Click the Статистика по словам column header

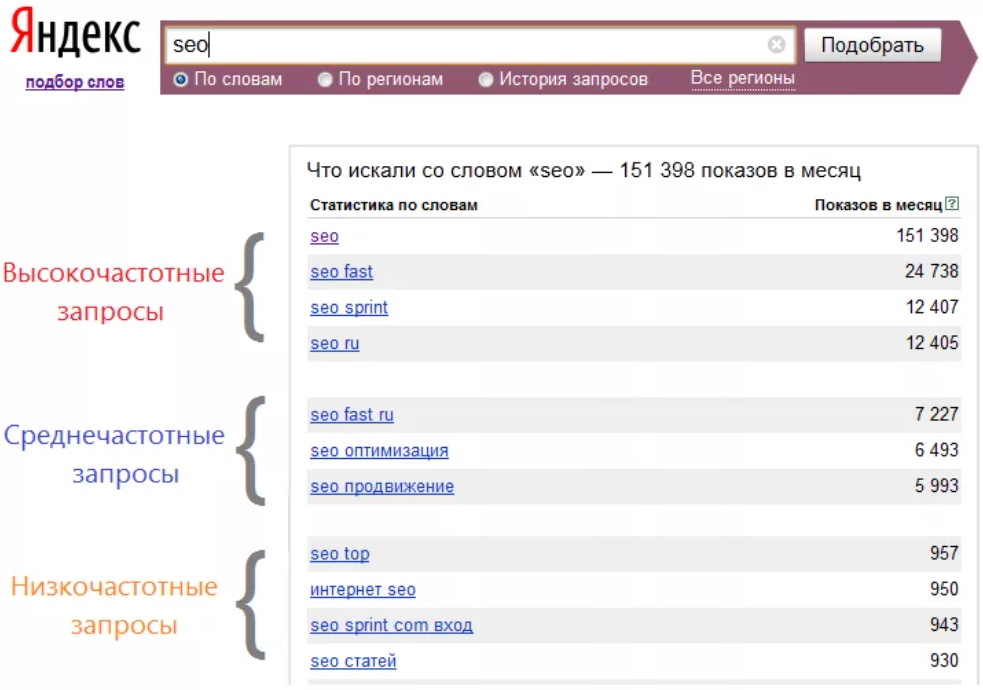click(394, 206)
